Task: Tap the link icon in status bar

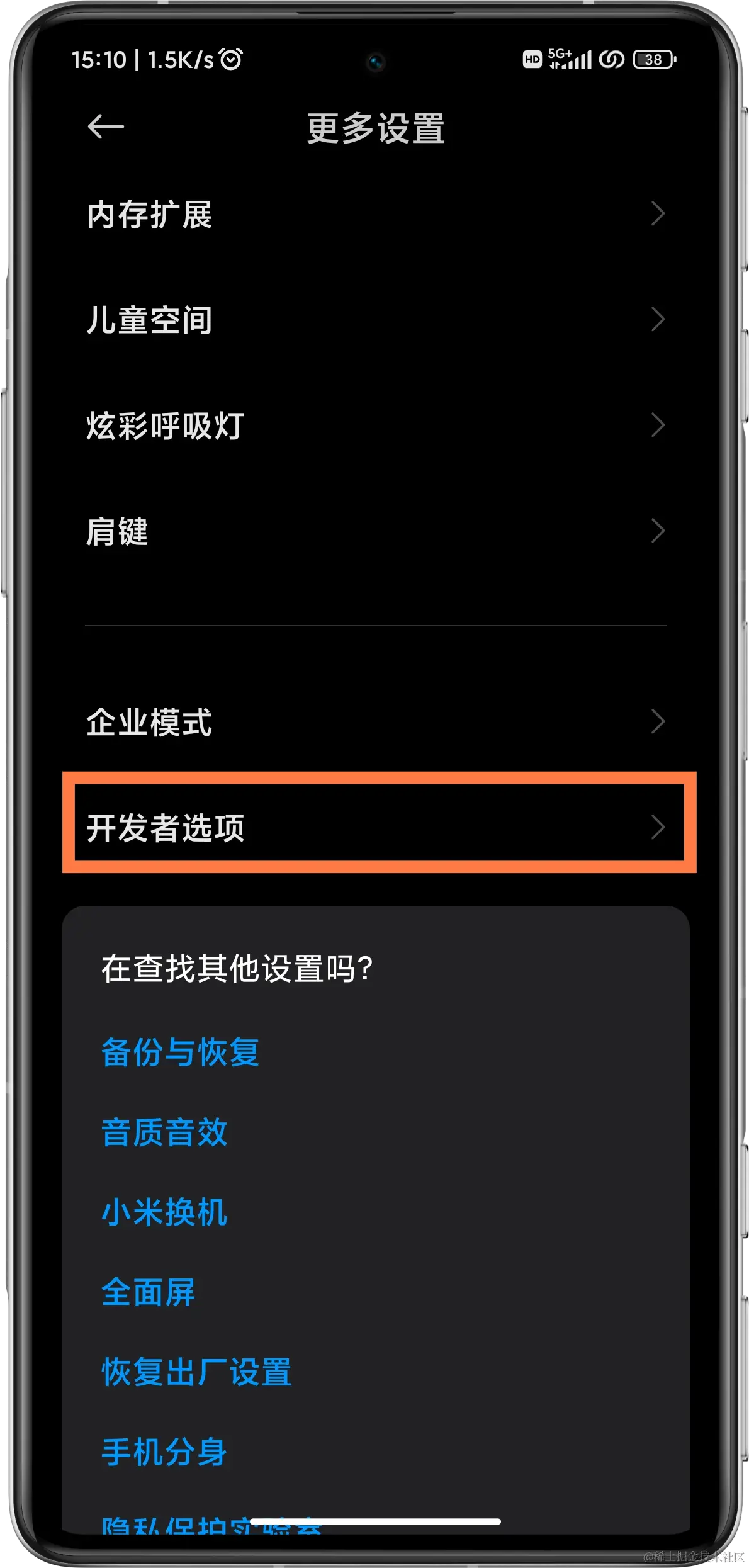Action: pyautogui.click(x=611, y=59)
